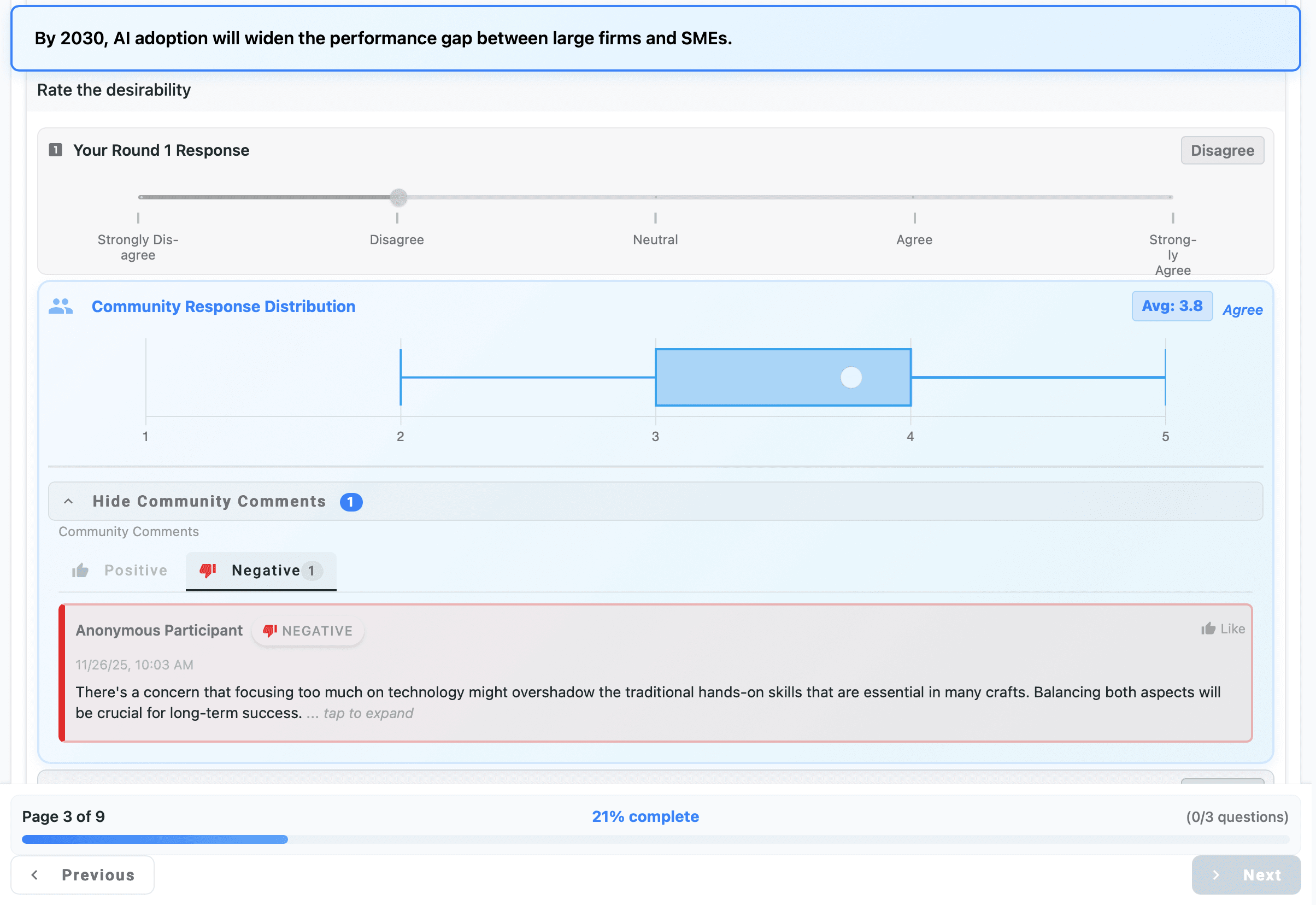Click the '1' square icon beside Your Round 1 Response
1316x905 pixels.
coord(56,150)
